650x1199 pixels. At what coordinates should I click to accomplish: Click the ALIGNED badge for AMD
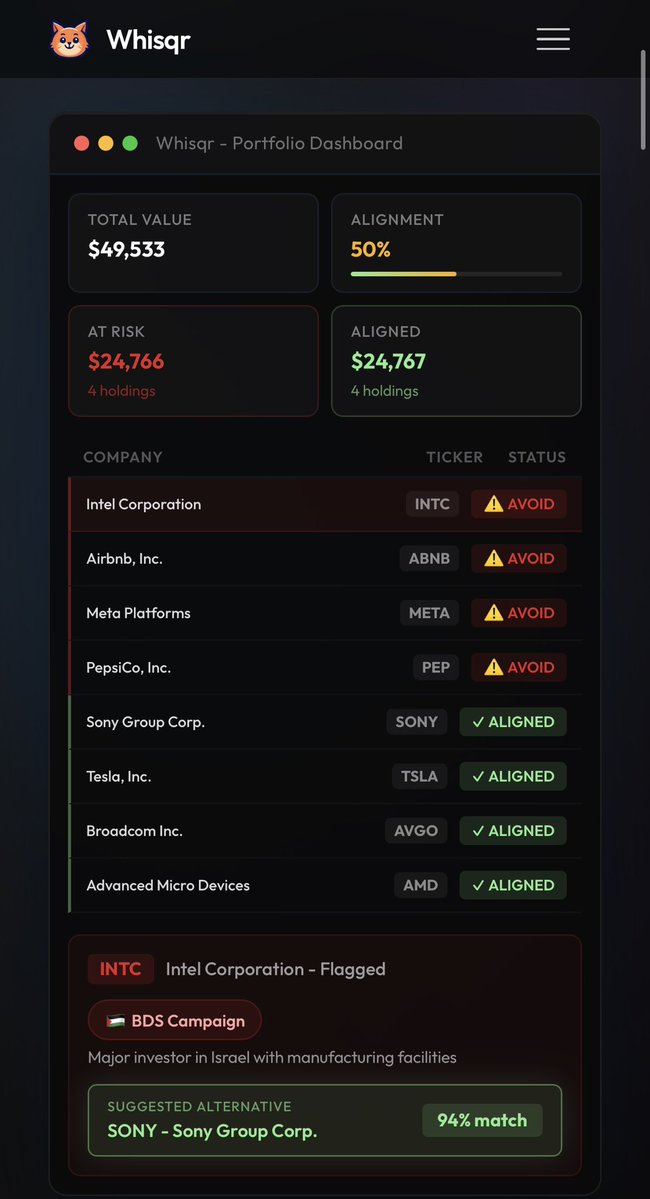click(x=513, y=885)
